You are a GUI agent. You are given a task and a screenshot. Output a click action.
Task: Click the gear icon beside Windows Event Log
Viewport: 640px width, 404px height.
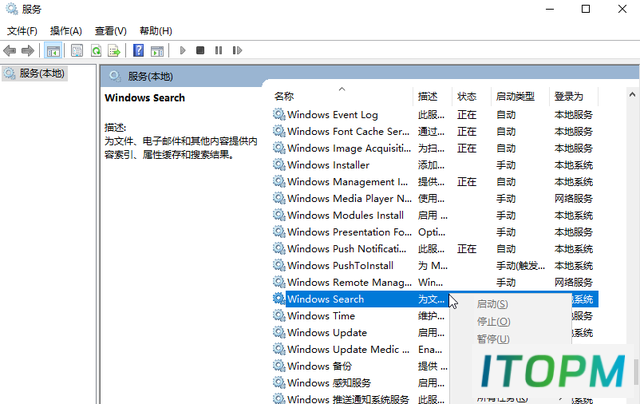(279, 114)
